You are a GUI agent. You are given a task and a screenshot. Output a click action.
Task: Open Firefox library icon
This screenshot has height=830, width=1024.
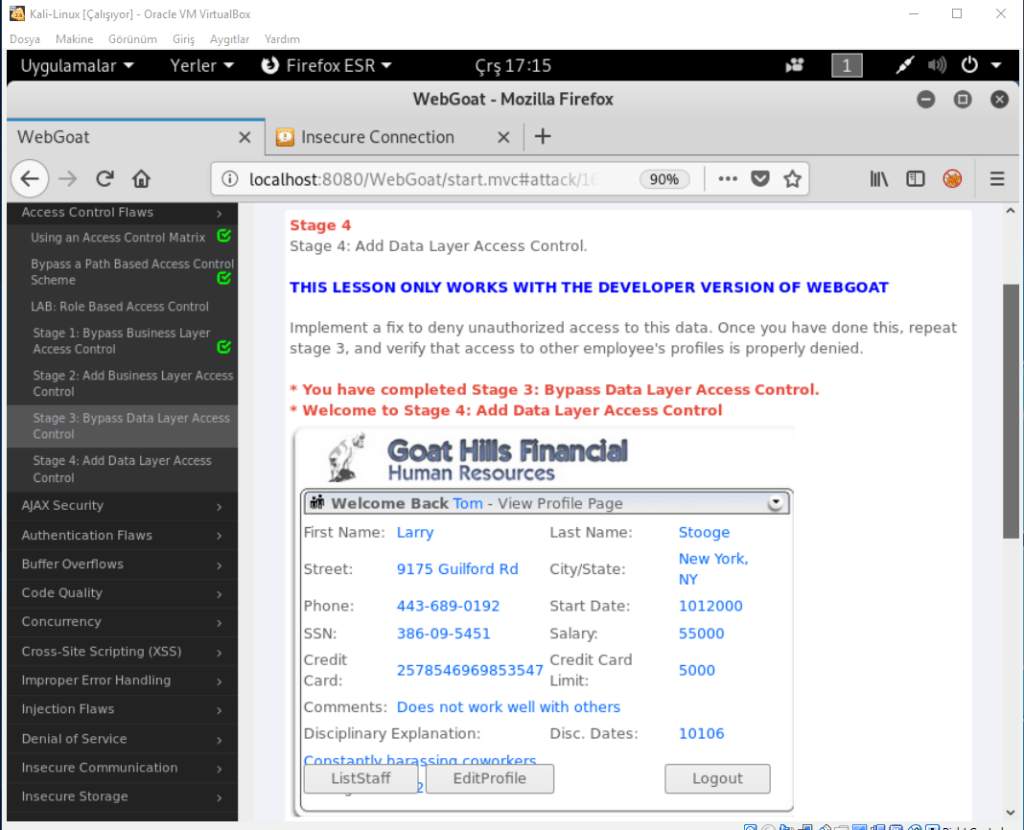(x=879, y=179)
